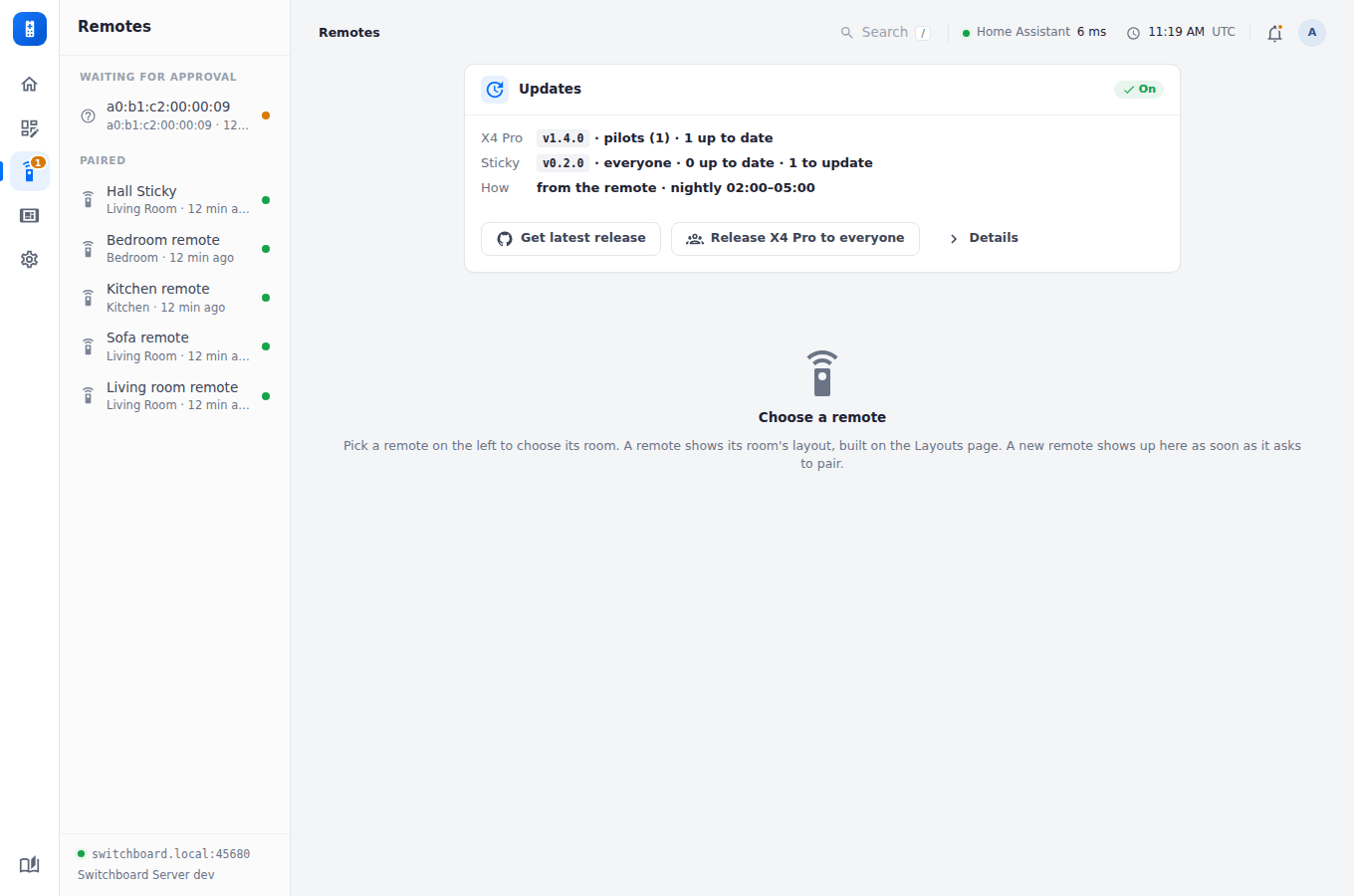Click the "Home Assistant" connection status text
The width and height of the screenshot is (1354, 896).
point(1023,32)
